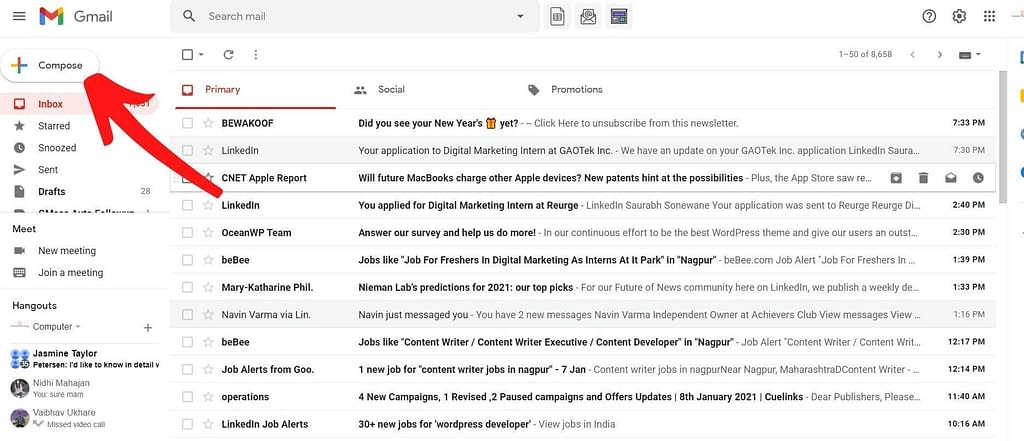
Task: Open email '30+ new jobs for wordpress developer'
Action: click(x=583, y=424)
